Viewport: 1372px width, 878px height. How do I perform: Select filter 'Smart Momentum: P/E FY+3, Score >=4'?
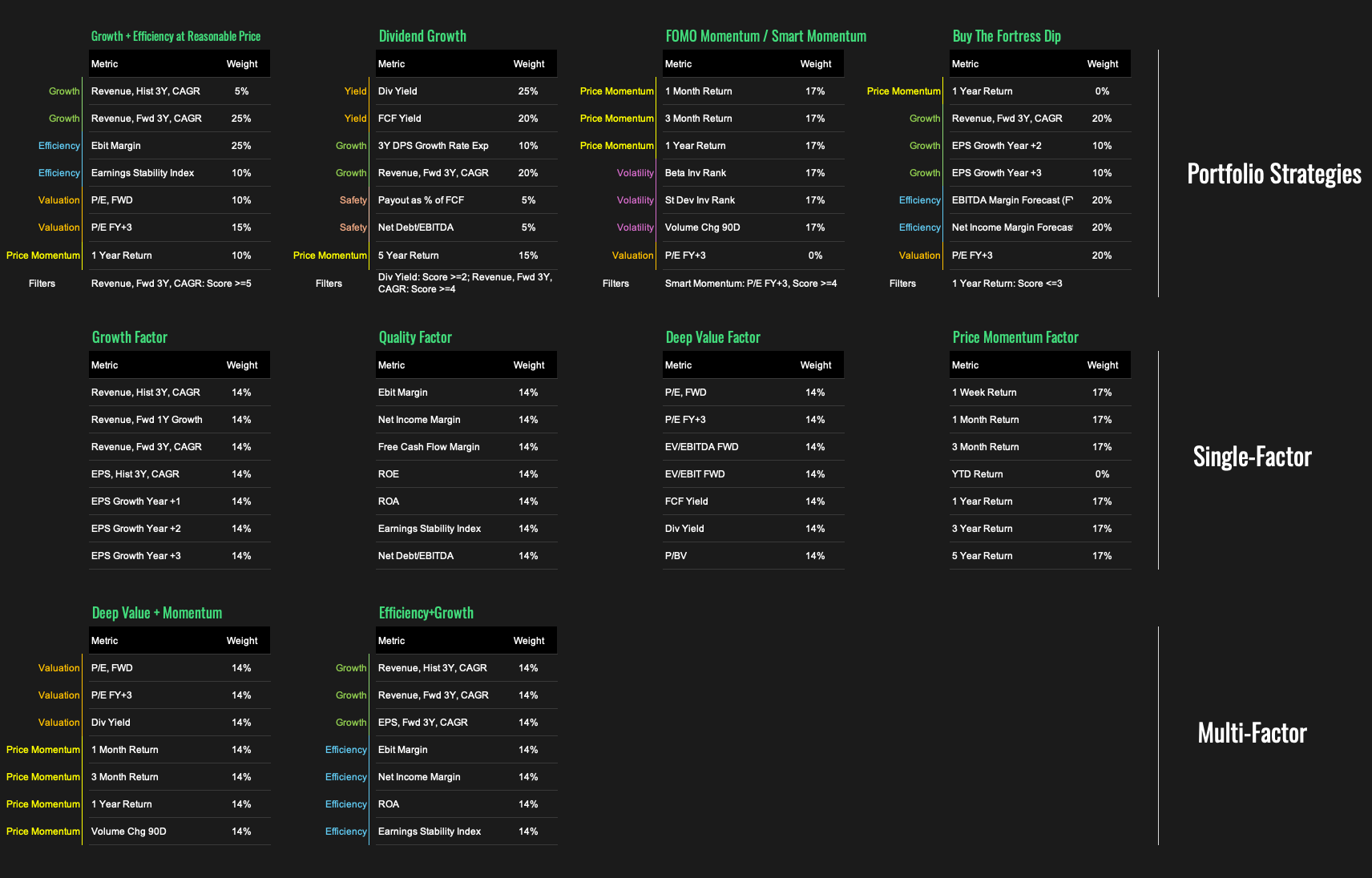click(750, 284)
